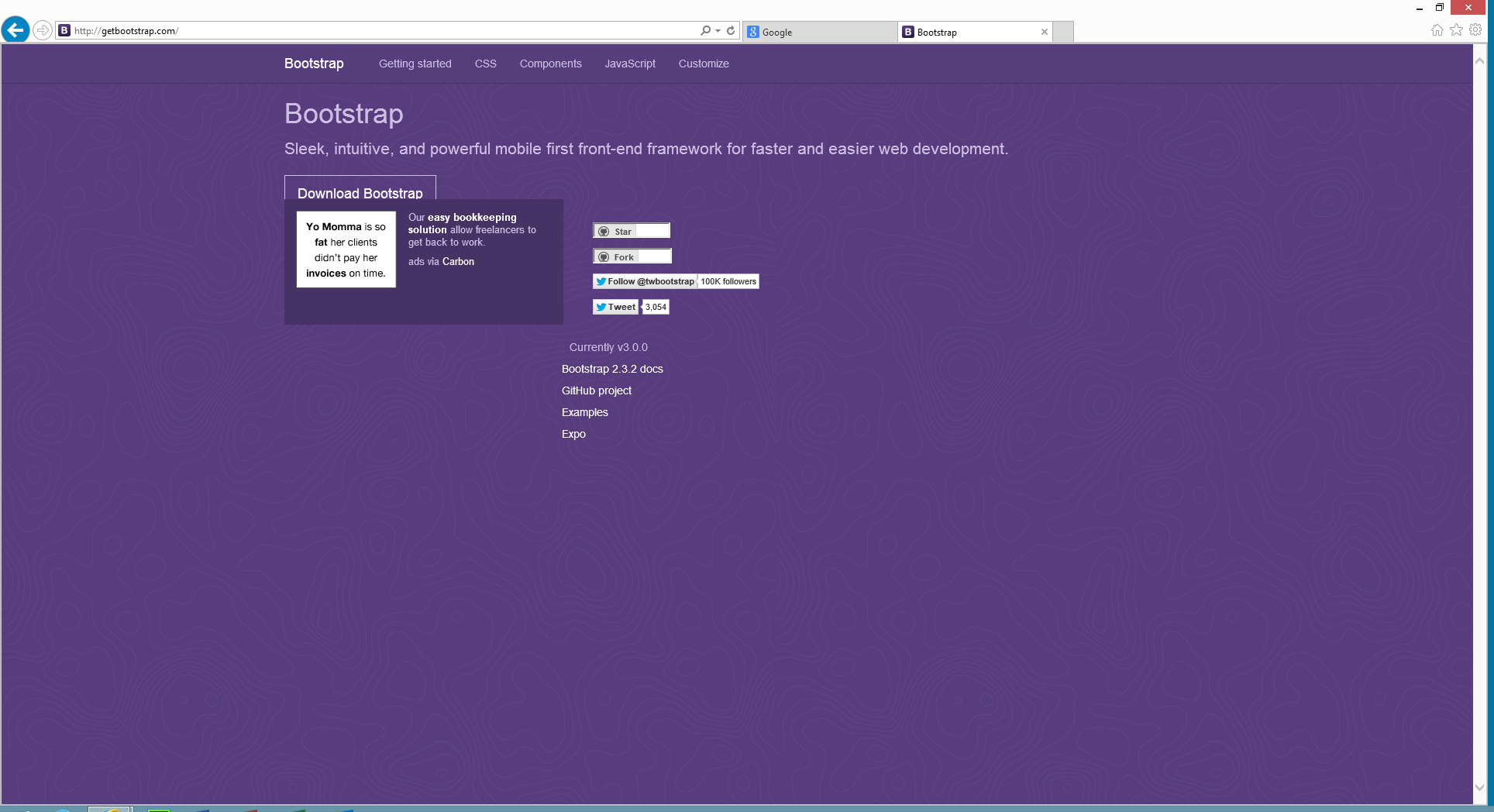The image size is (1494, 812).
Task: Click the Download Bootstrap button
Action: 360,188
